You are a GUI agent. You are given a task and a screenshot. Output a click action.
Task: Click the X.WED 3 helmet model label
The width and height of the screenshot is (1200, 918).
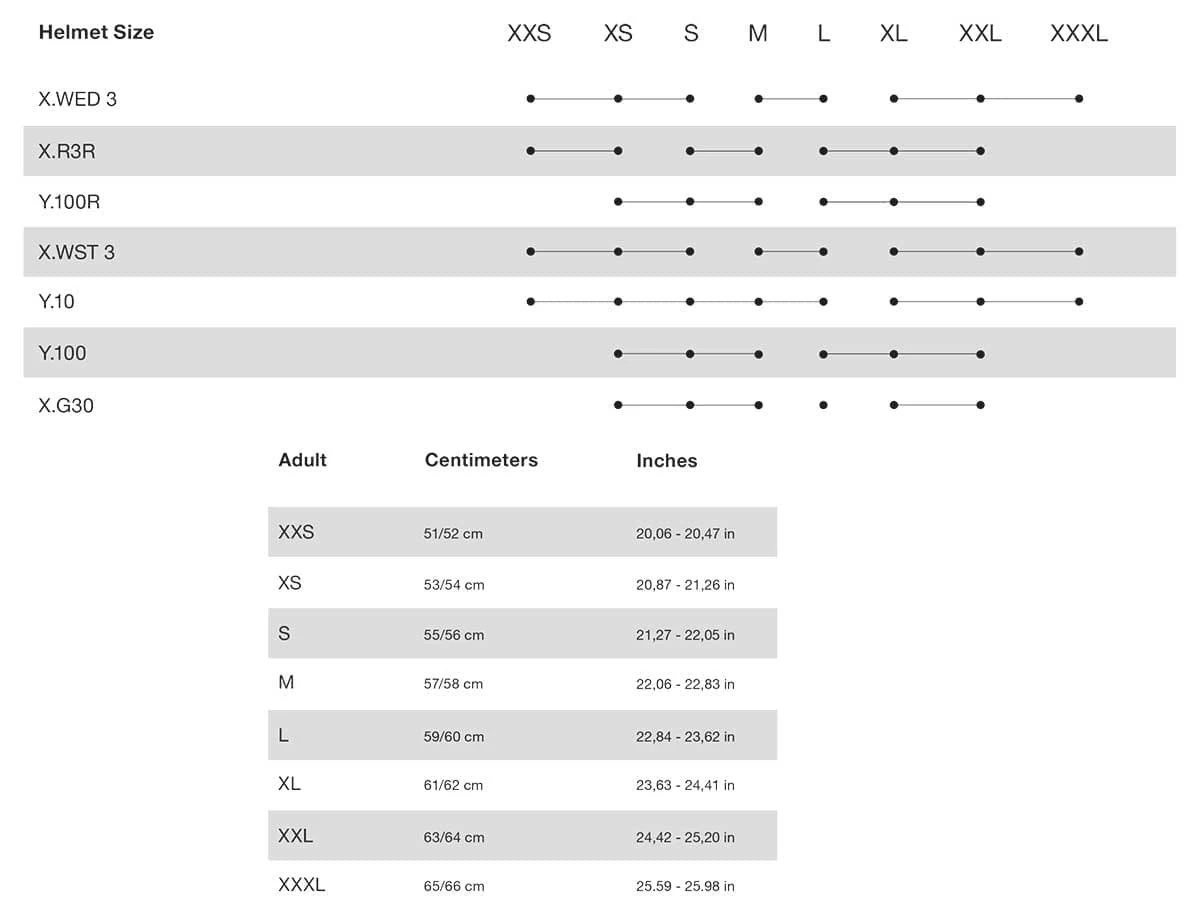[77, 99]
